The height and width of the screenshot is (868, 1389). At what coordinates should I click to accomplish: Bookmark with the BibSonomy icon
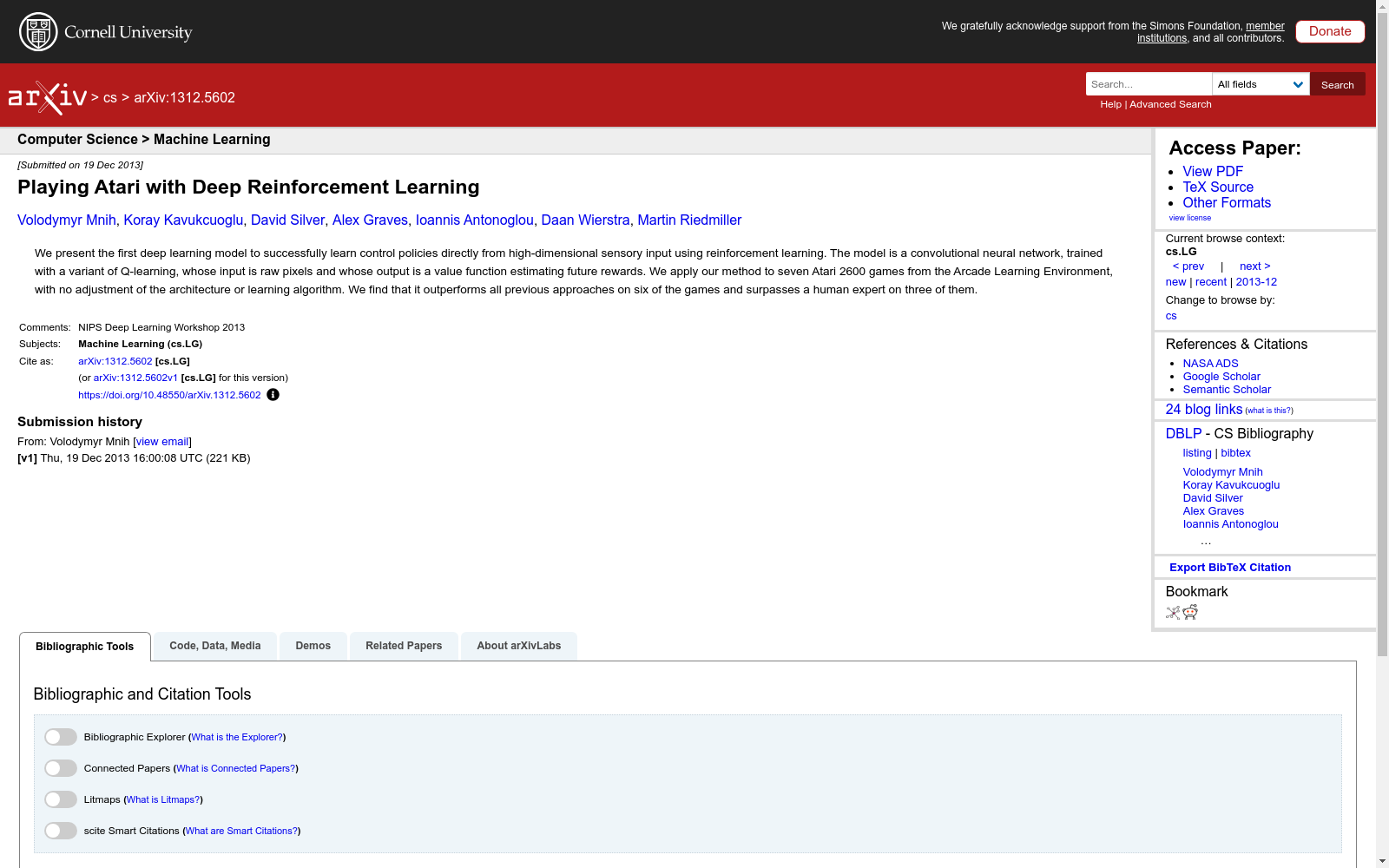click(x=1173, y=613)
